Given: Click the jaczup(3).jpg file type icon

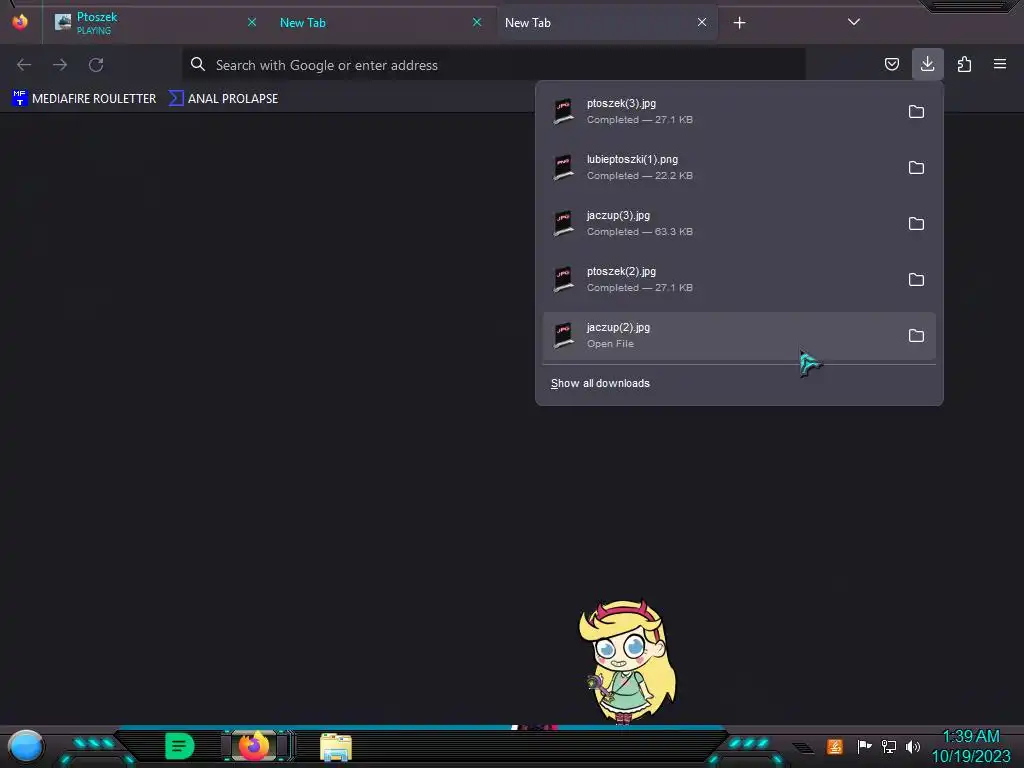Looking at the screenshot, I should click(x=564, y=224).
